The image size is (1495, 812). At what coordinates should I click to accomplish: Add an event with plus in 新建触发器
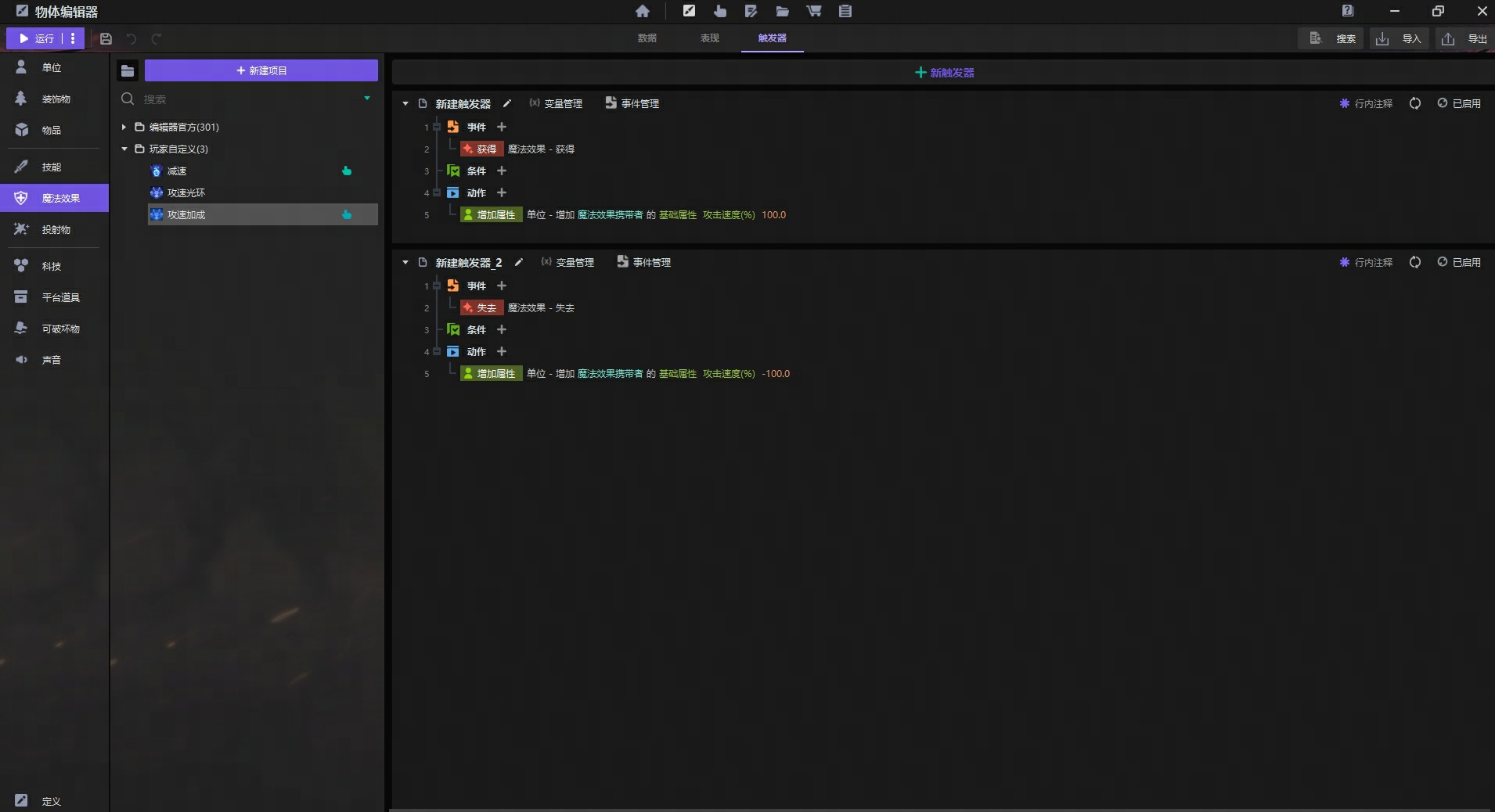tap(502, 127)
